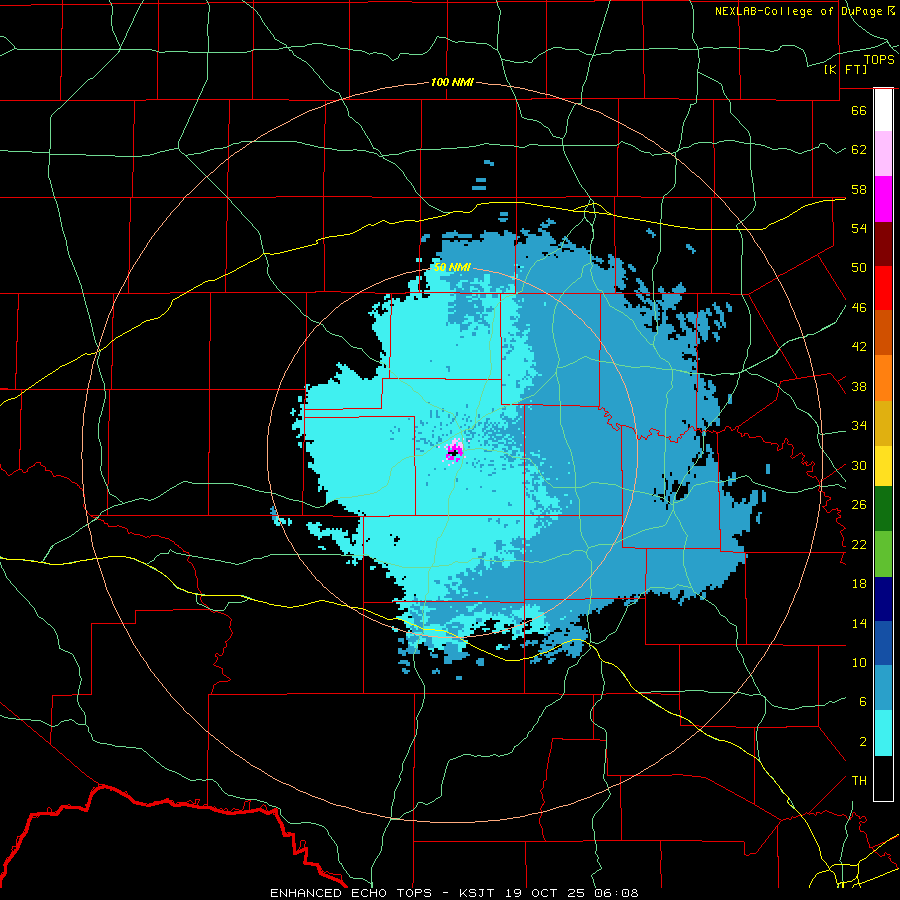
Task: Click the 22 value on the scale
Action: coord(859,544)
